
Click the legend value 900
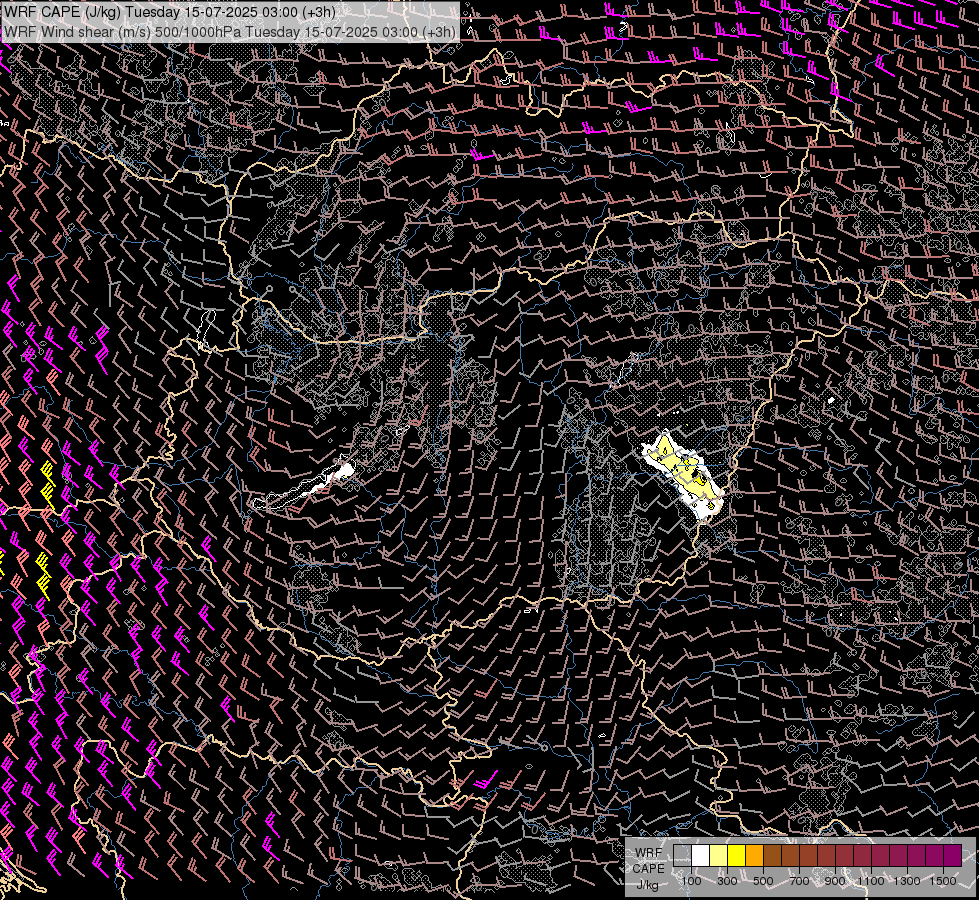pos(835,881)
